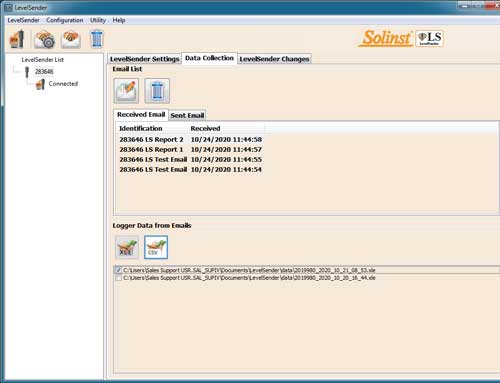
Task: Switch to the LevelSender Changes tab
Action: (274, 59)
